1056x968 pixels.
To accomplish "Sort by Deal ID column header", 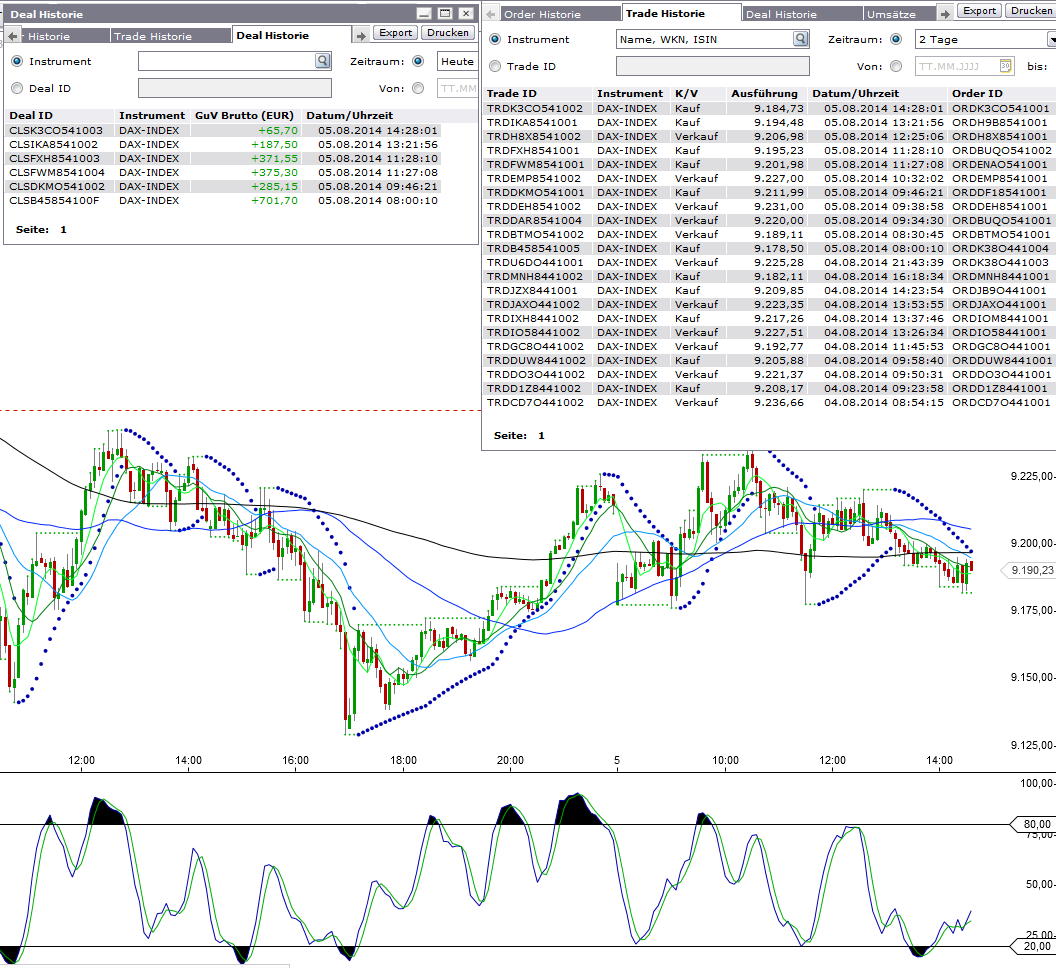I will coord(31,115).
